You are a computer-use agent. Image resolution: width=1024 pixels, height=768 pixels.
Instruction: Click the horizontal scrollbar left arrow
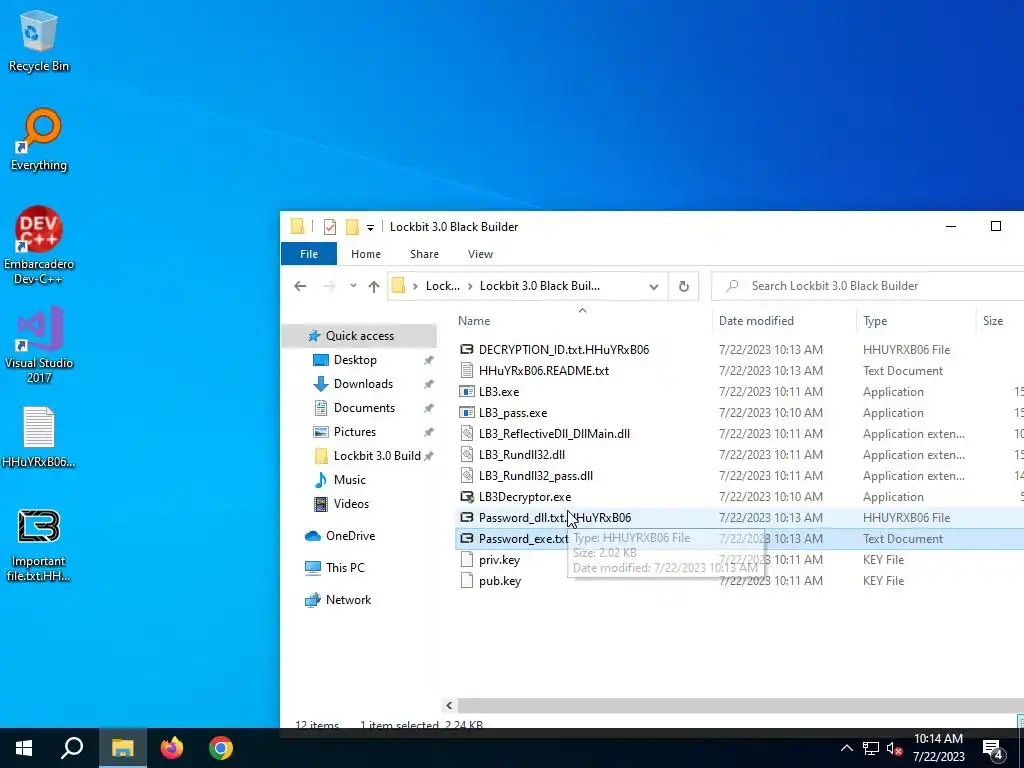(449, 705)
